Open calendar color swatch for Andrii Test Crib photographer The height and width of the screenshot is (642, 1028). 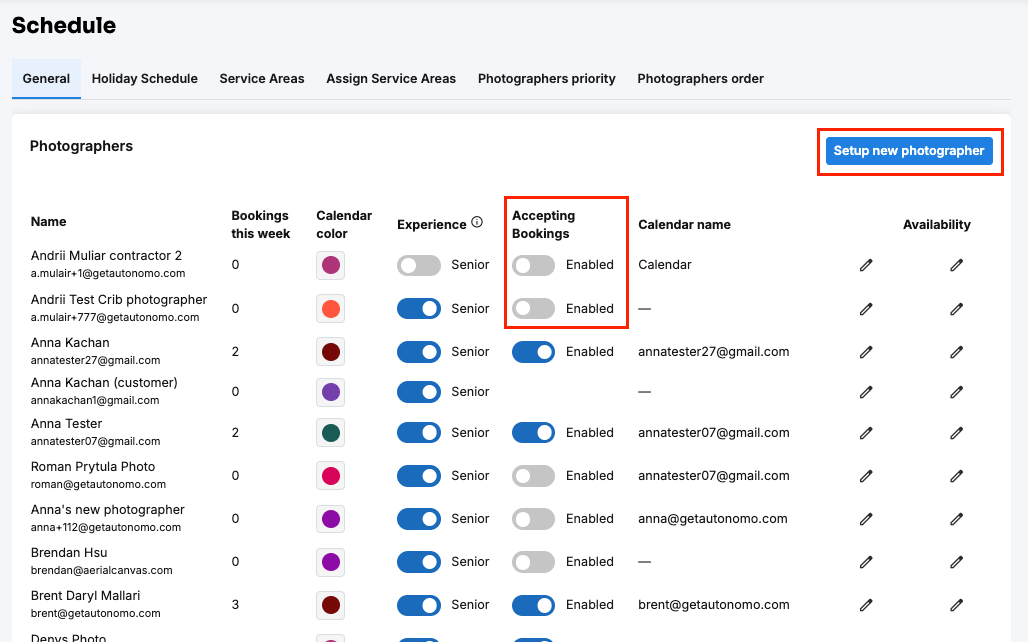click(330, 309)
